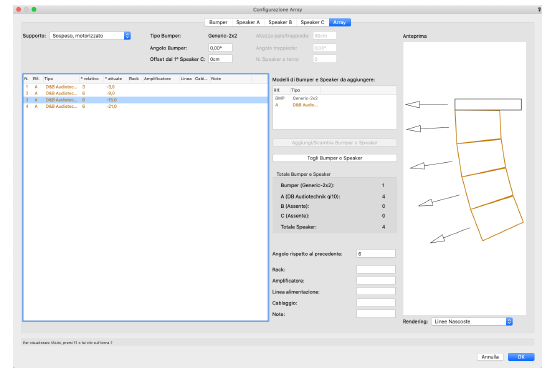The width and height of the screenshot is (552, 377).
Task: Open the Rendering dropdown 'Linee Nascoste'
Action: pyautogui.click(x=472, y=322)
